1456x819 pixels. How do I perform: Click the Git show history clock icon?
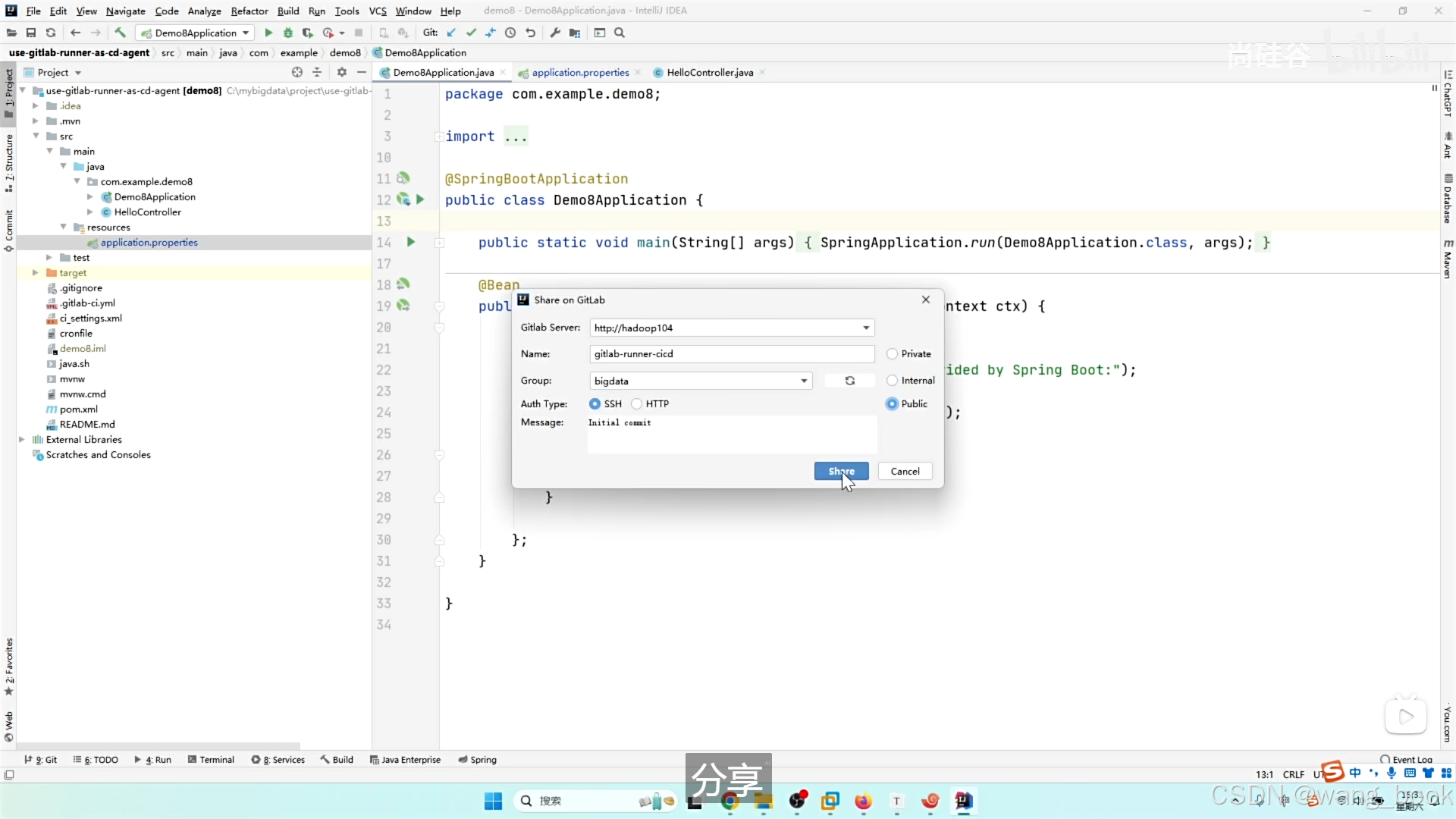(510, 33)
